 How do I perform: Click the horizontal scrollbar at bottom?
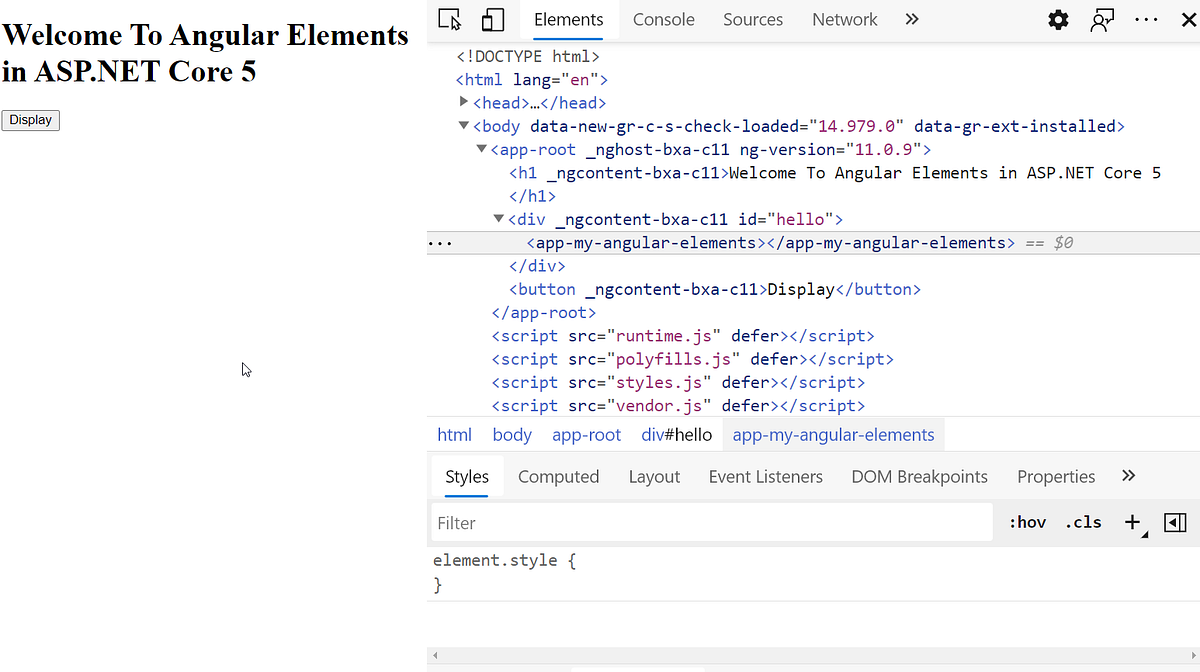click(x=813, y=656)
